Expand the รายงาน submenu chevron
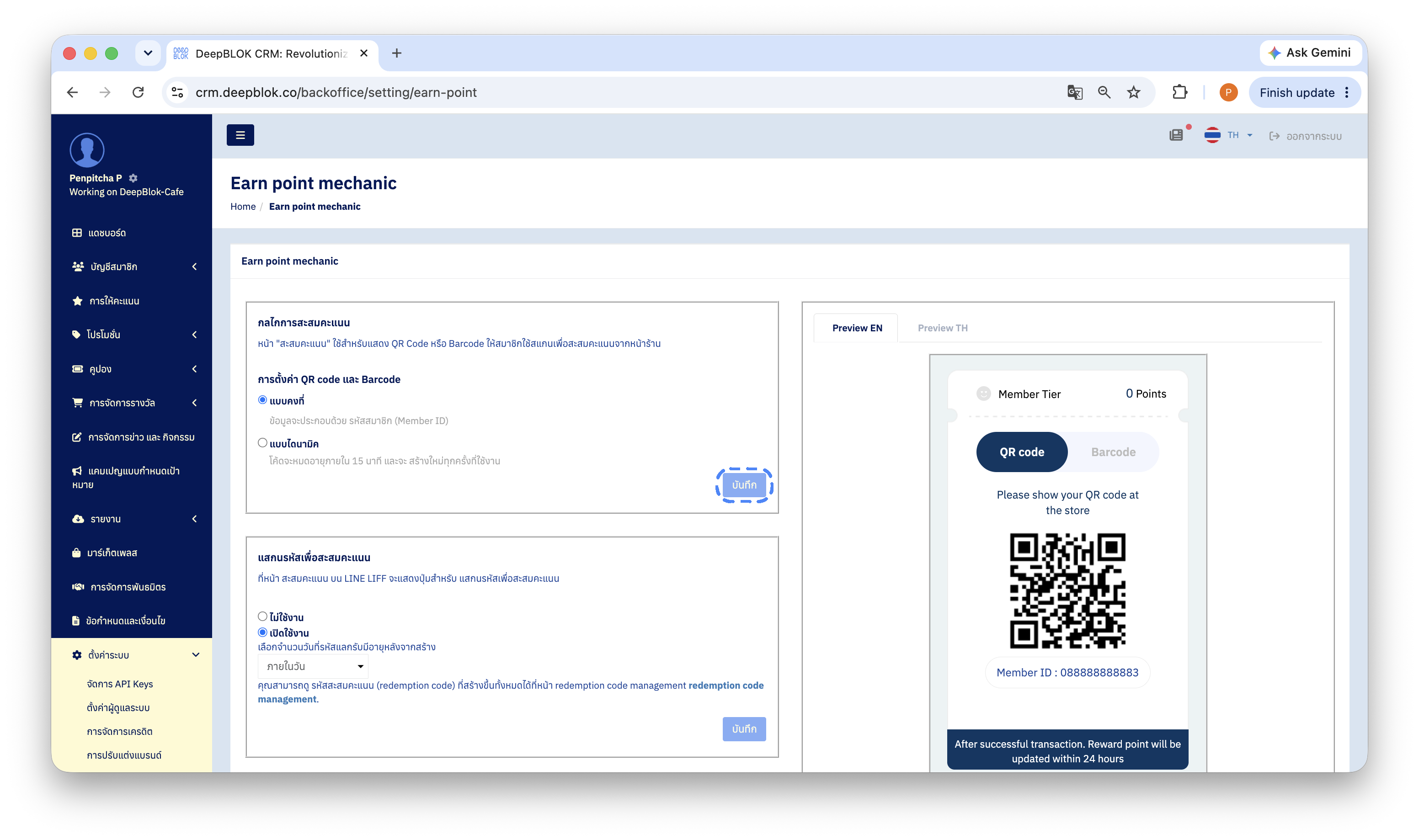Image resolution: width=1419 pixels, height=840 pixels. tap(195, 519)
